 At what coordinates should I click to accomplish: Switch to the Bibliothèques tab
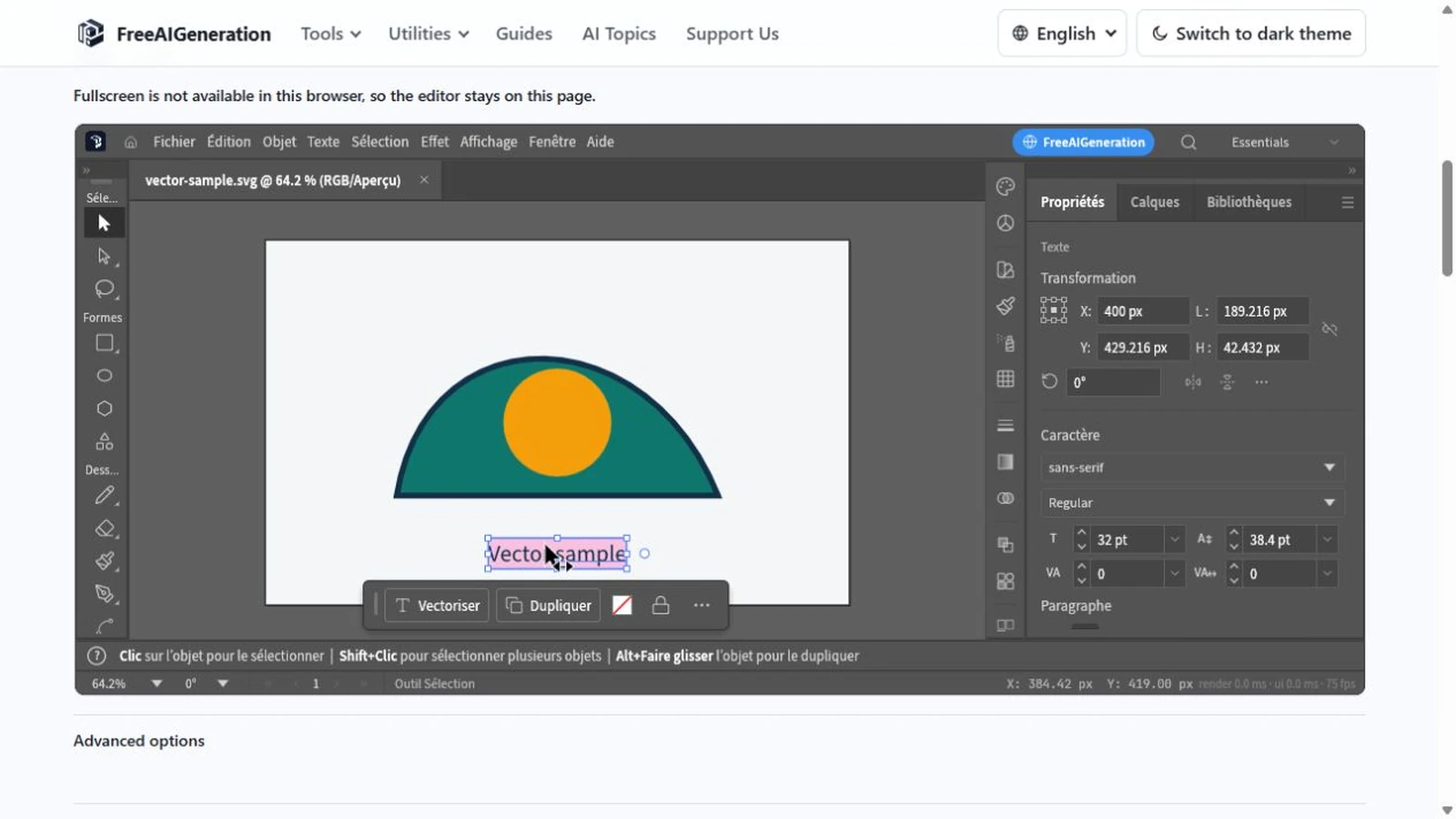[x=1249, y=202]
